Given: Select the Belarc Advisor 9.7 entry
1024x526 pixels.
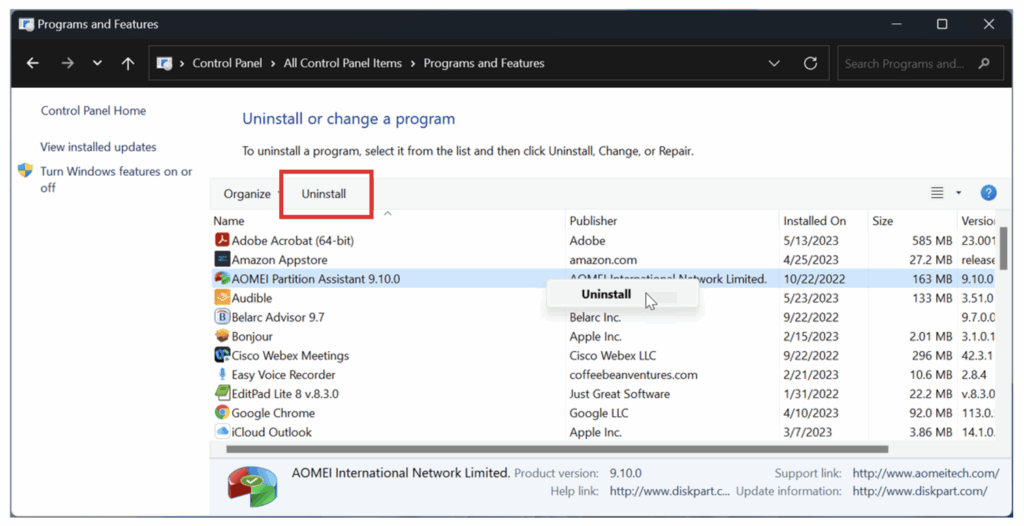Looking at the screenshot, I should pyautogui.click(x=278, y=317).
